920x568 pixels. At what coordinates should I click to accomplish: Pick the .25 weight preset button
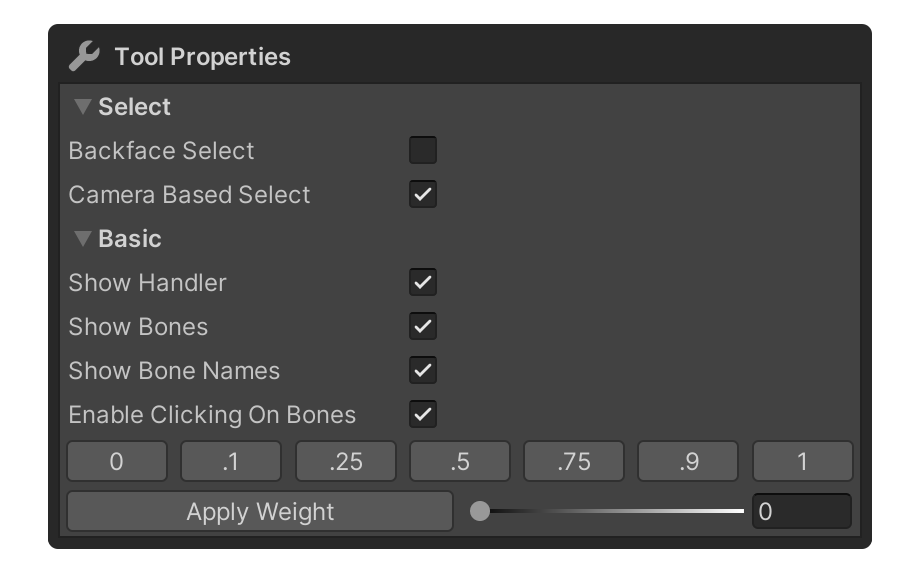pos(346,462)
